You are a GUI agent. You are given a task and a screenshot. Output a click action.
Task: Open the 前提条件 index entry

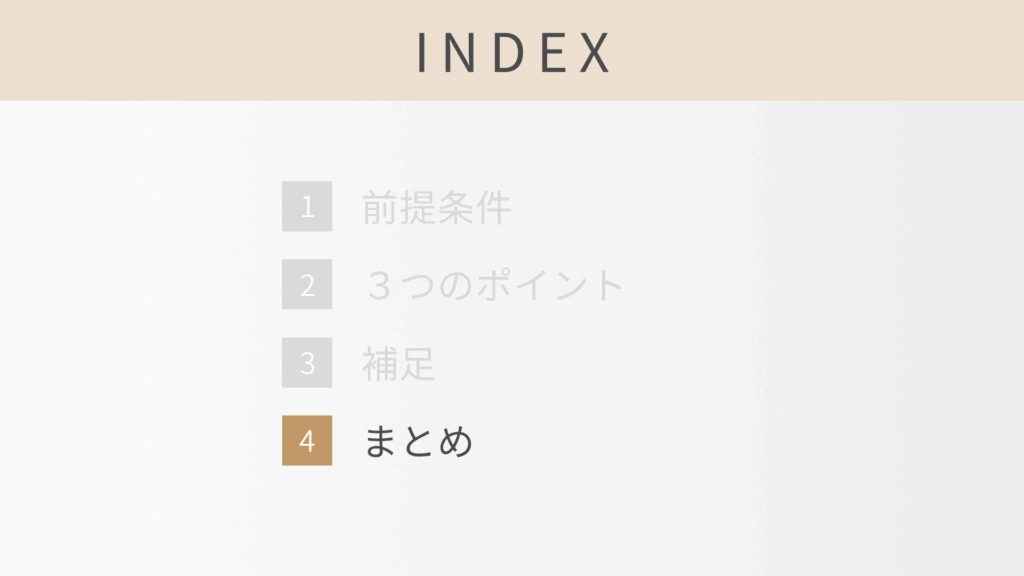(436, 208)
